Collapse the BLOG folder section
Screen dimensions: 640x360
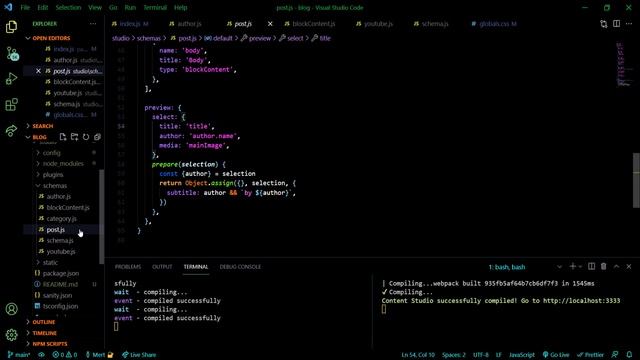(x=39, y=137)
